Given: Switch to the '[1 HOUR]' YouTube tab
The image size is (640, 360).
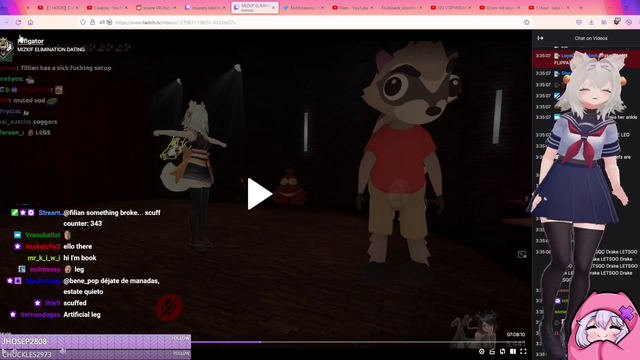Looking at the screenshot, I should point(57,8).
